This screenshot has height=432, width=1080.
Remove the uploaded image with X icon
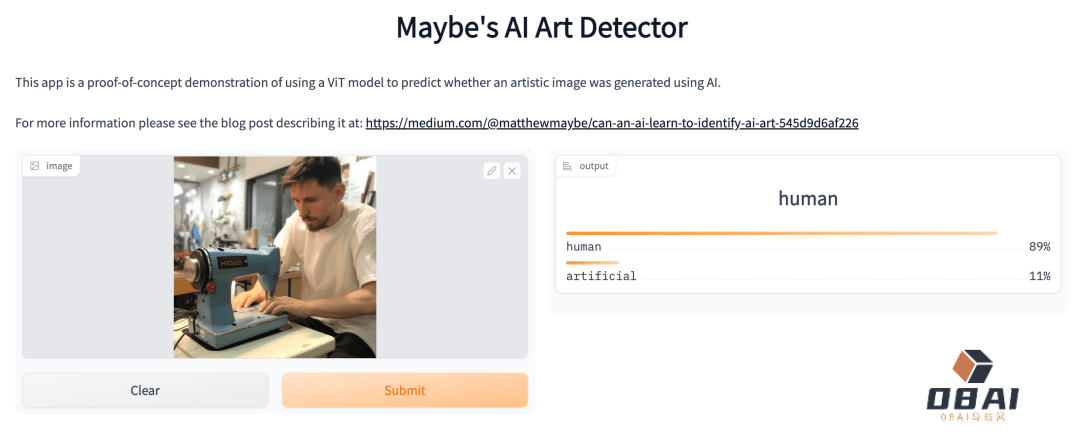(512, 171)
